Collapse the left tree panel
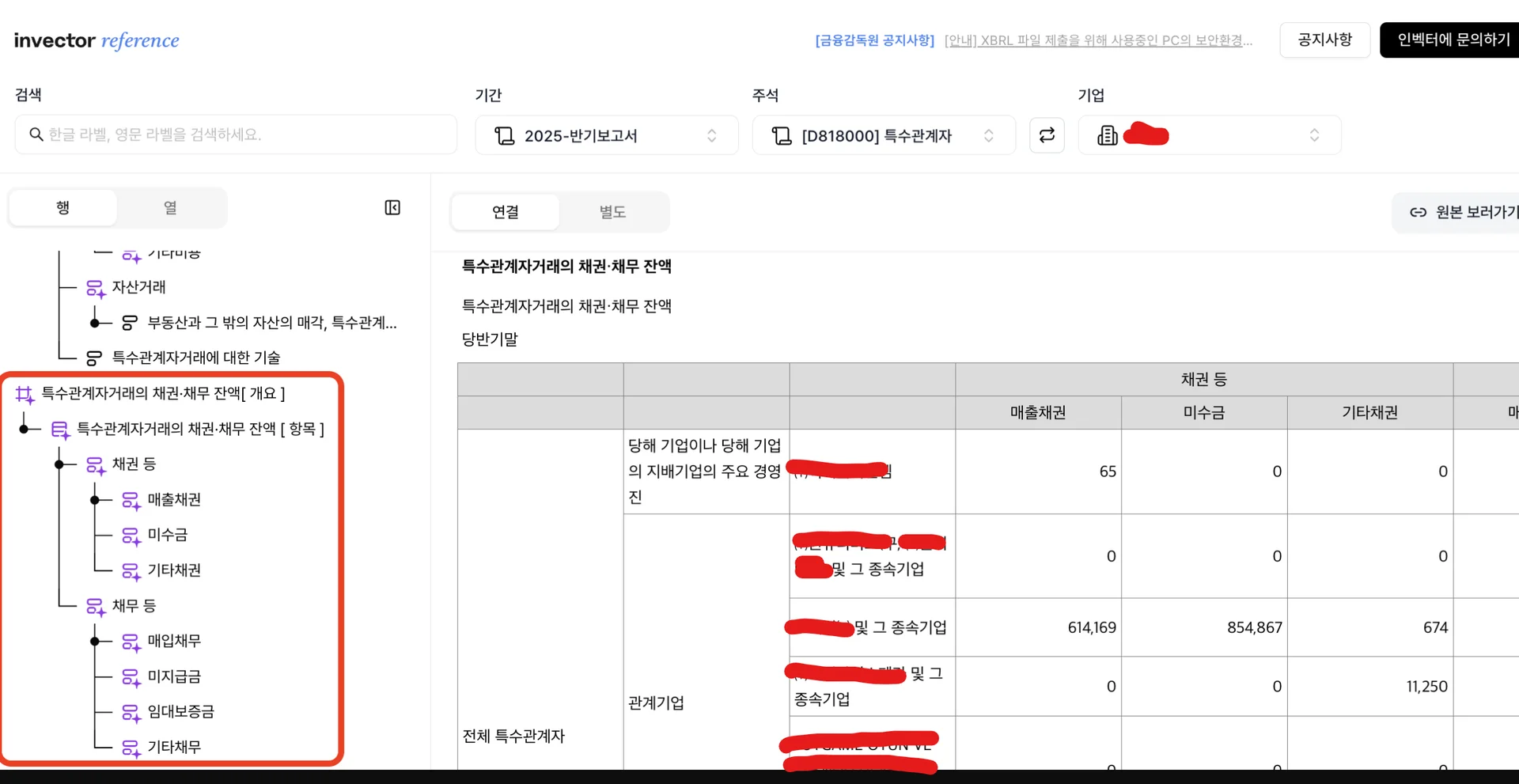The width and height of the screenshot is (1519, 784). click(392, 207)
